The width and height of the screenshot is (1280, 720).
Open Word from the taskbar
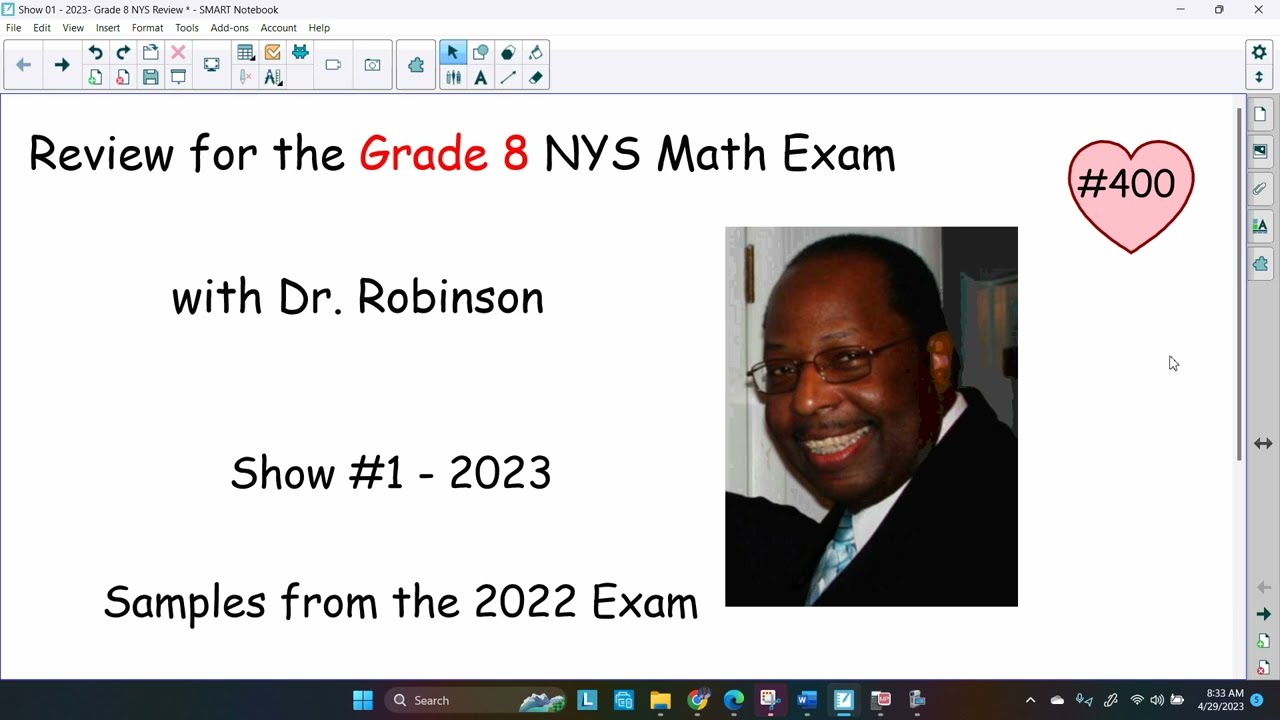point(807,700)
